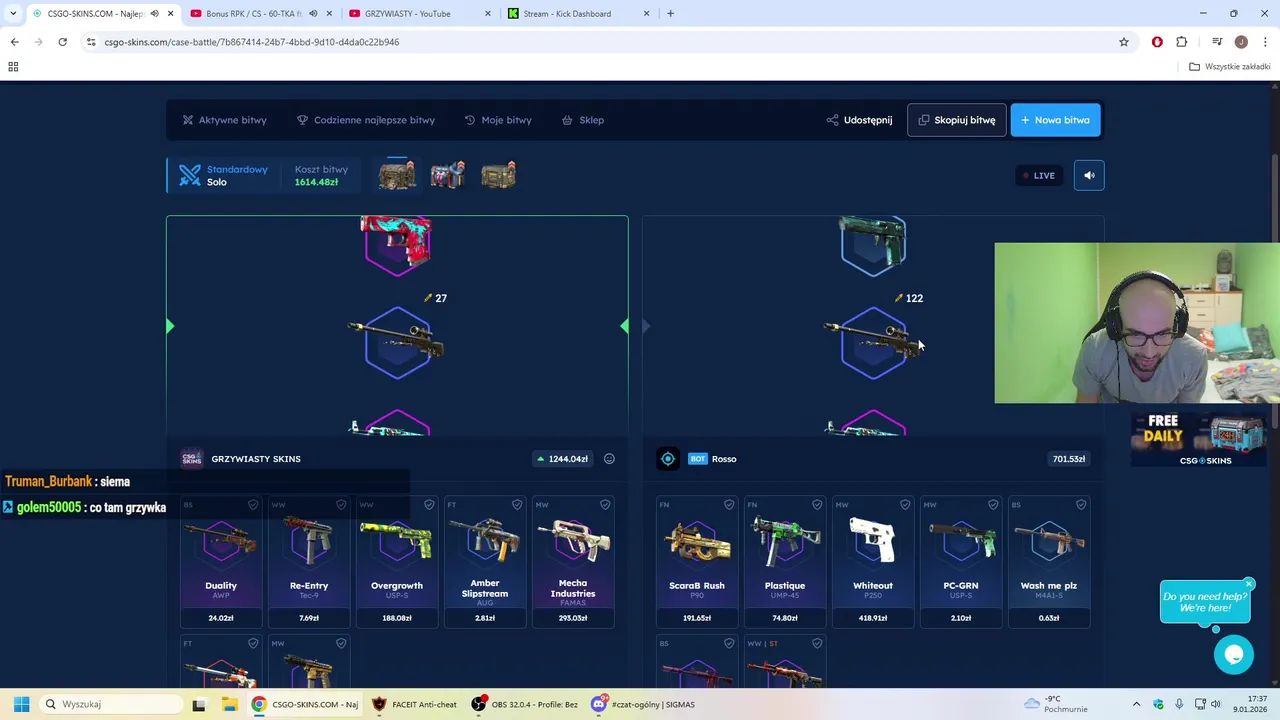Click Skopiuj bitwę button
The height and width of the screenshot is (720, 1280).
click(956, 120)
